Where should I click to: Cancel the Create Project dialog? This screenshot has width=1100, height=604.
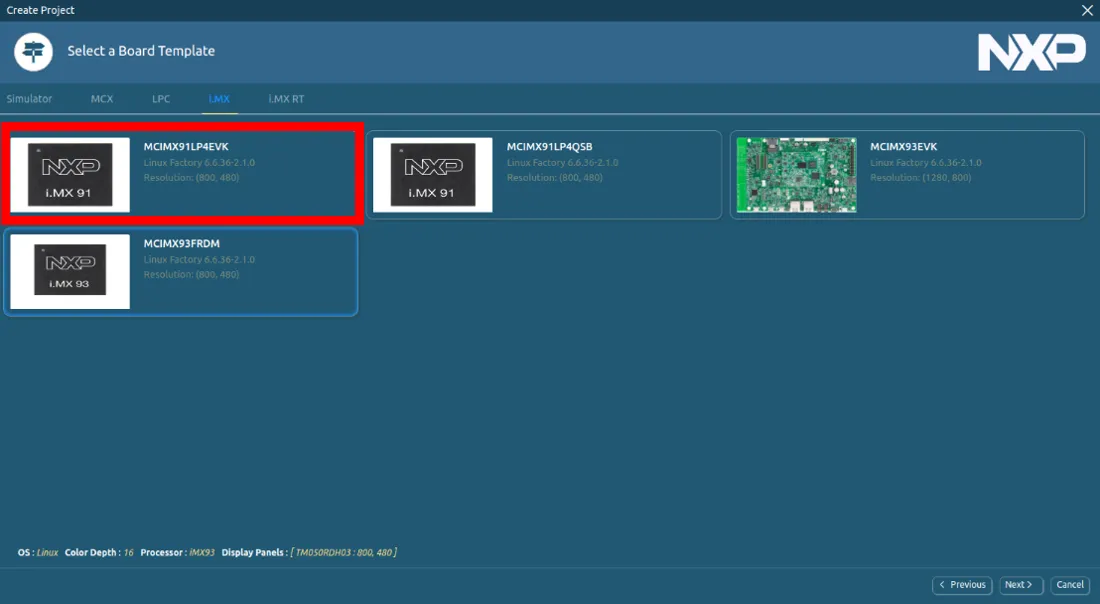(1070, 585)
